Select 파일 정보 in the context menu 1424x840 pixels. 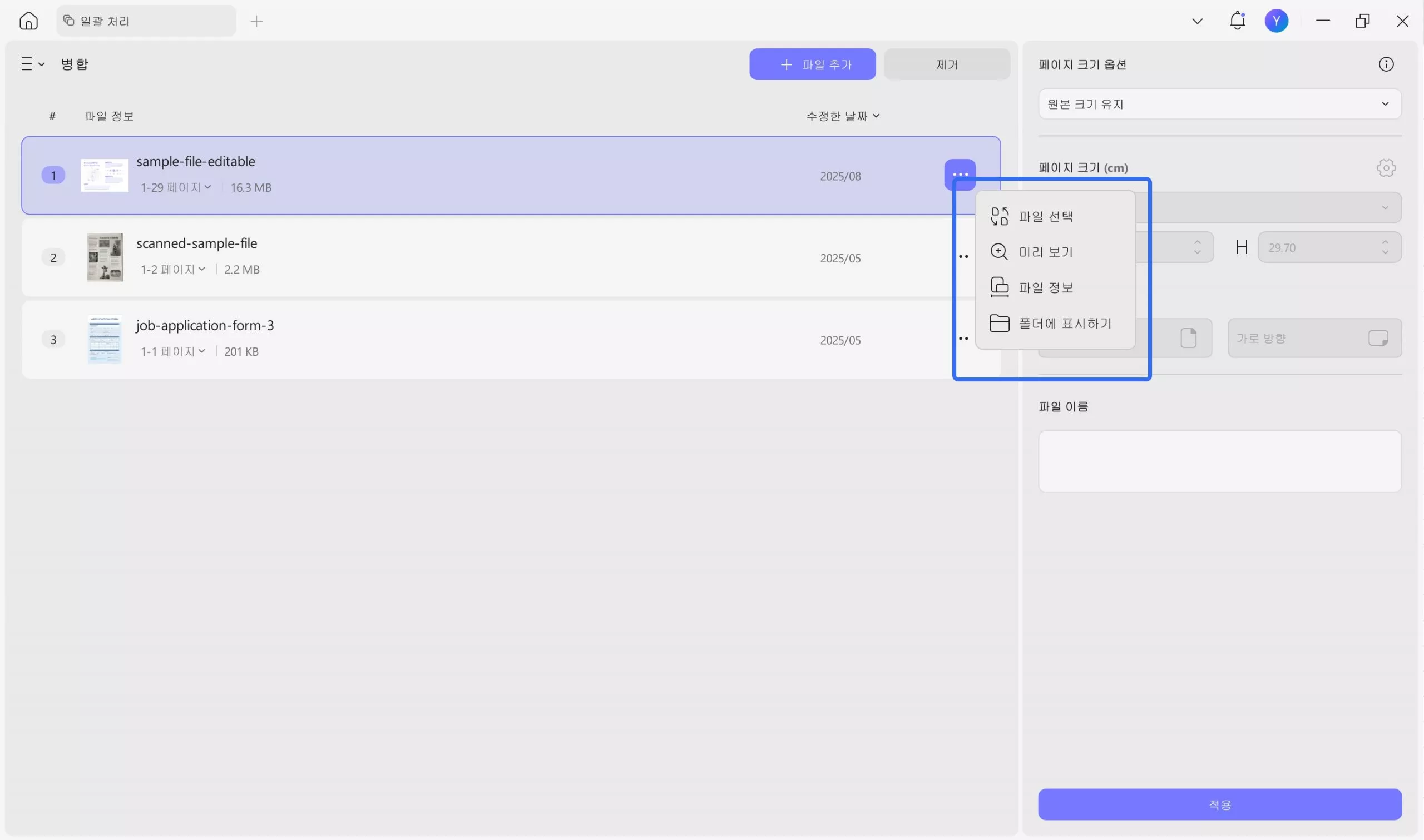tap(1045, 287)
